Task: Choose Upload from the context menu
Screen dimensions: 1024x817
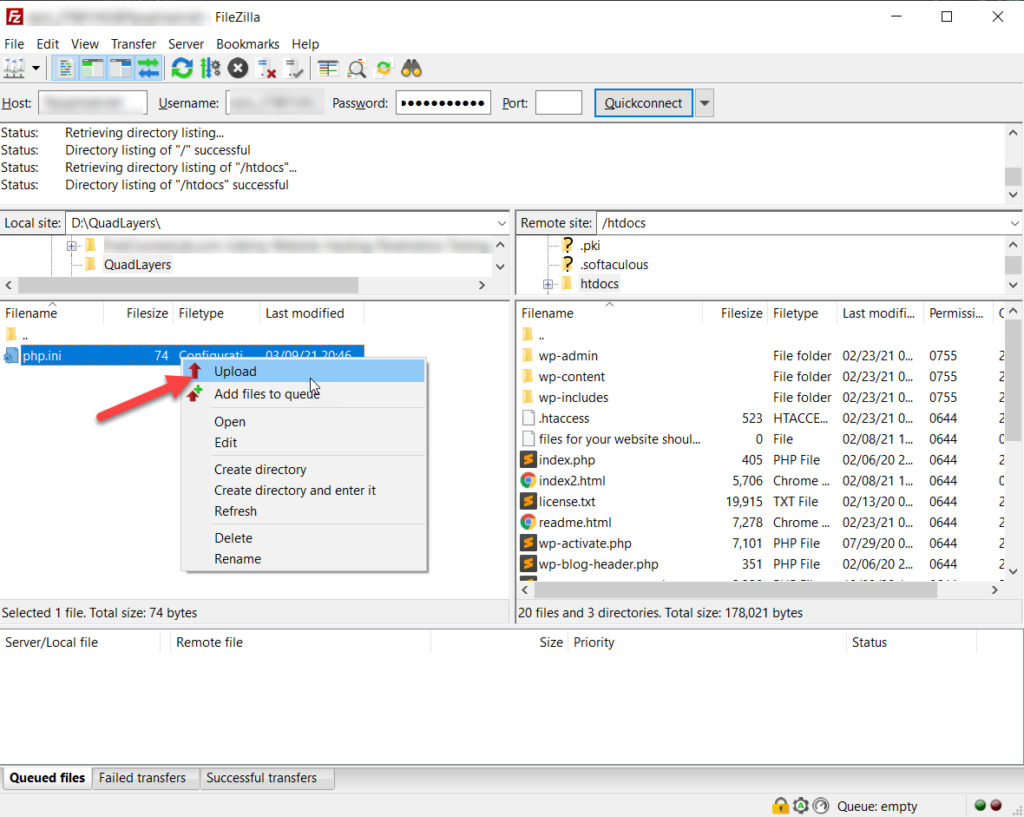Action: tap(304, 371)
